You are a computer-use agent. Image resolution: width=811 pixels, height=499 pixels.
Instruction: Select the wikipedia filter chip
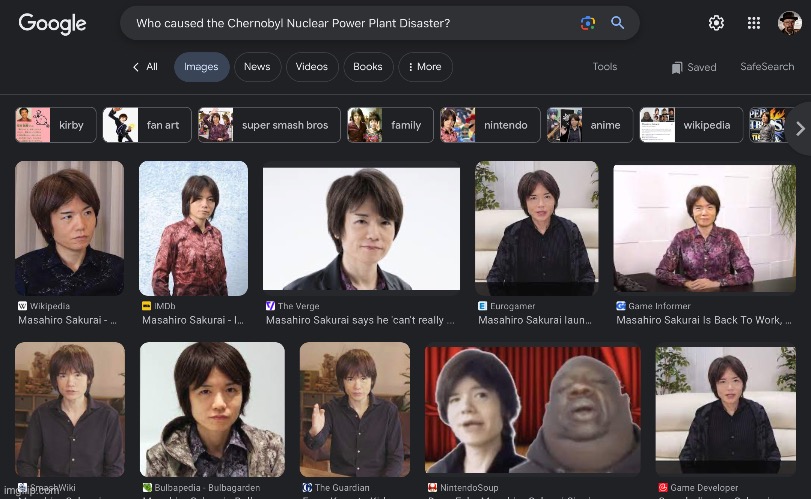[691, 125]
